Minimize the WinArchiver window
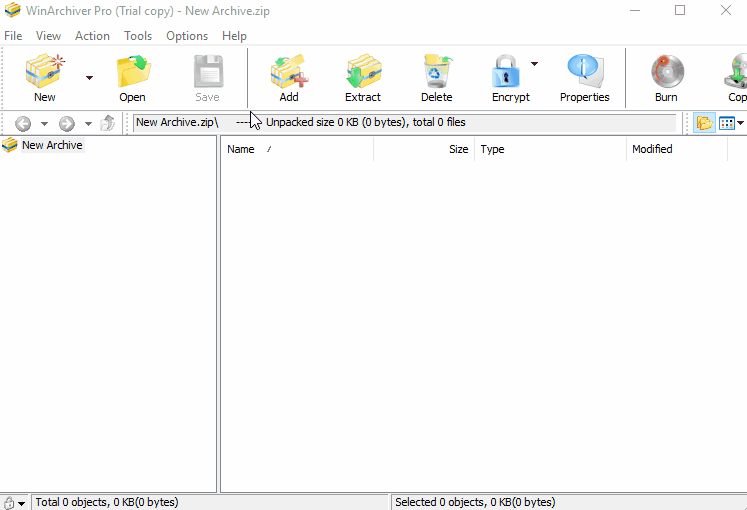Viewport: 747px width, 510px height. (635, 10)
